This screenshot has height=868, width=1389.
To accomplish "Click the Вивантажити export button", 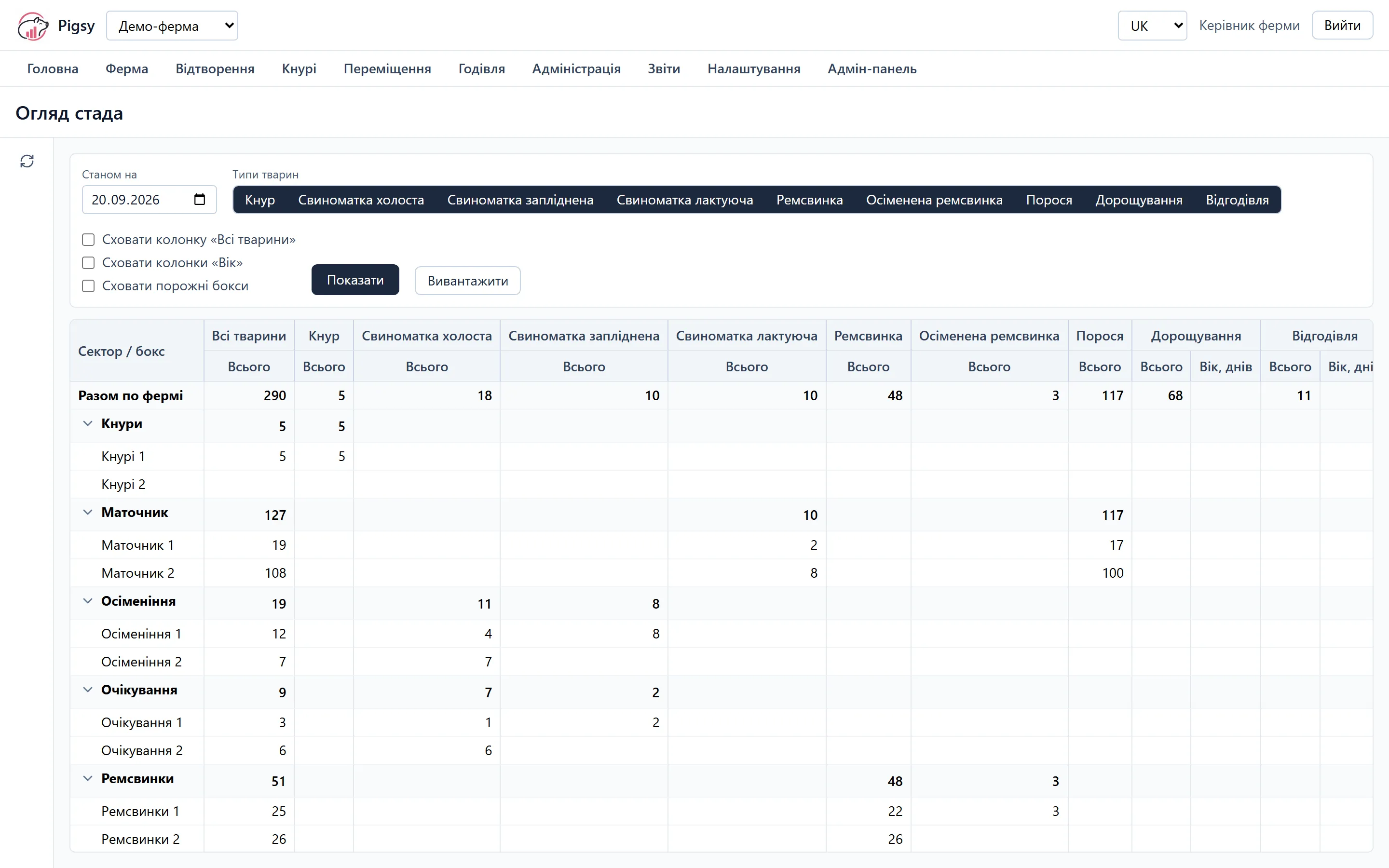I will [x=468, y=281].
